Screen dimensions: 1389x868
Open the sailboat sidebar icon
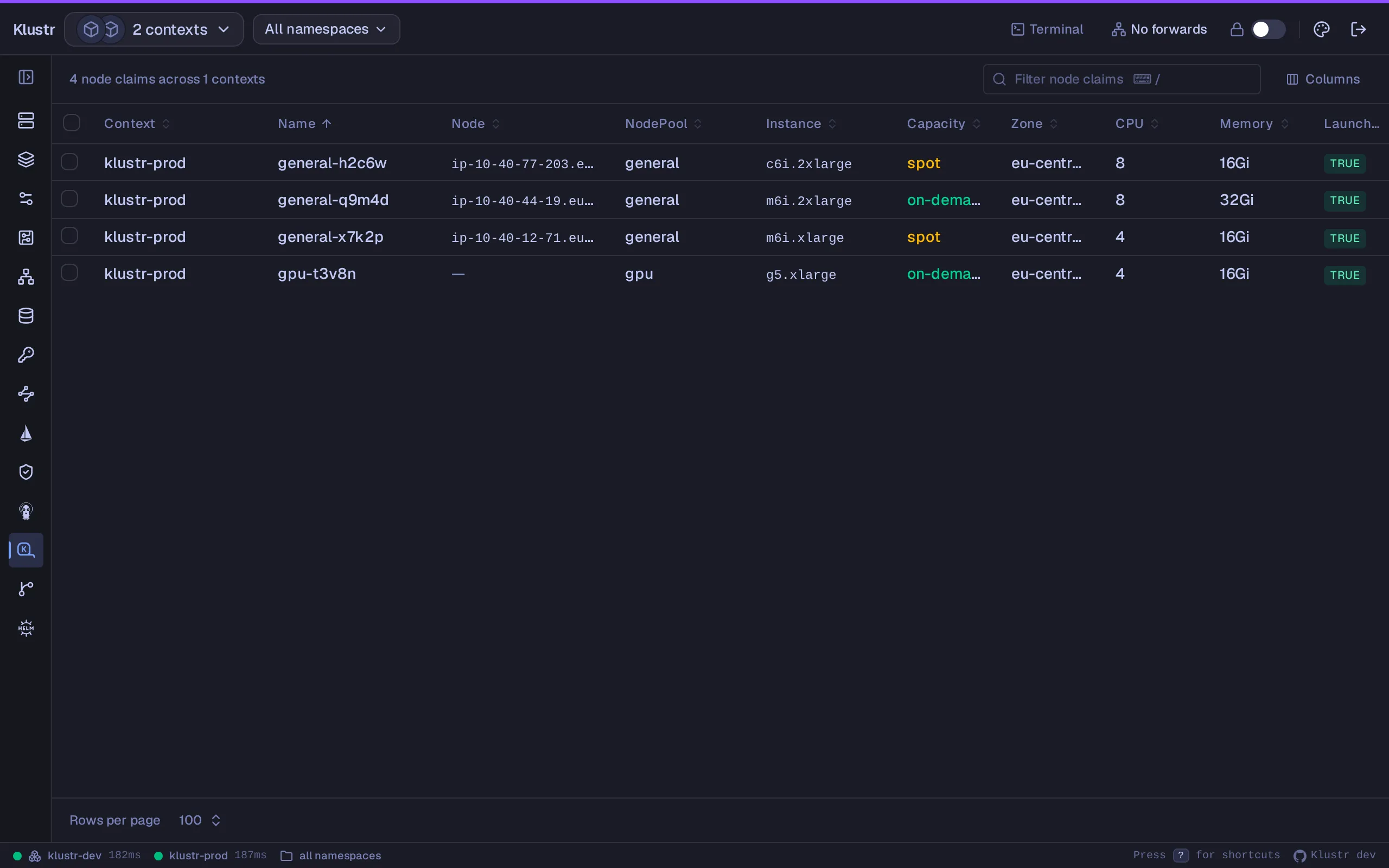click(26, 433)
